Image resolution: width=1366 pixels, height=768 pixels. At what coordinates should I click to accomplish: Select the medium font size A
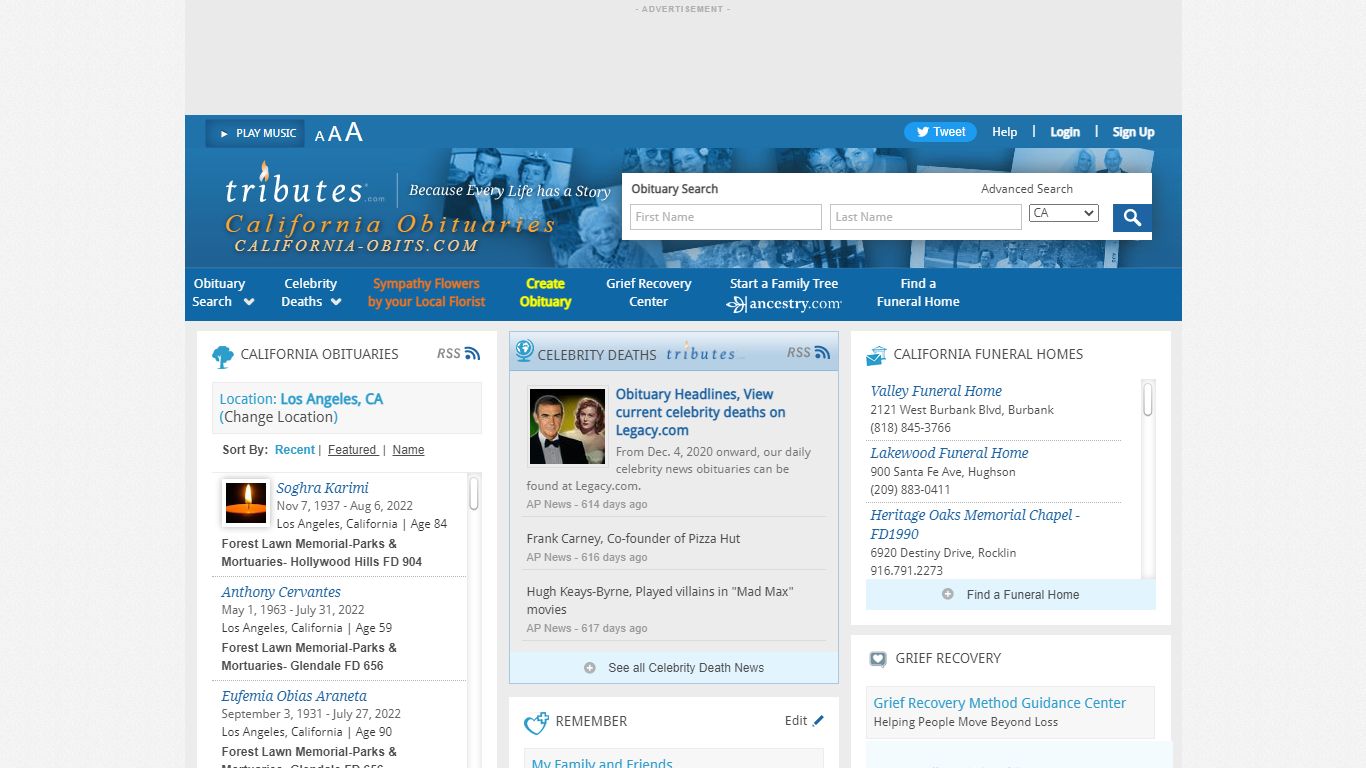pos(335,134)
